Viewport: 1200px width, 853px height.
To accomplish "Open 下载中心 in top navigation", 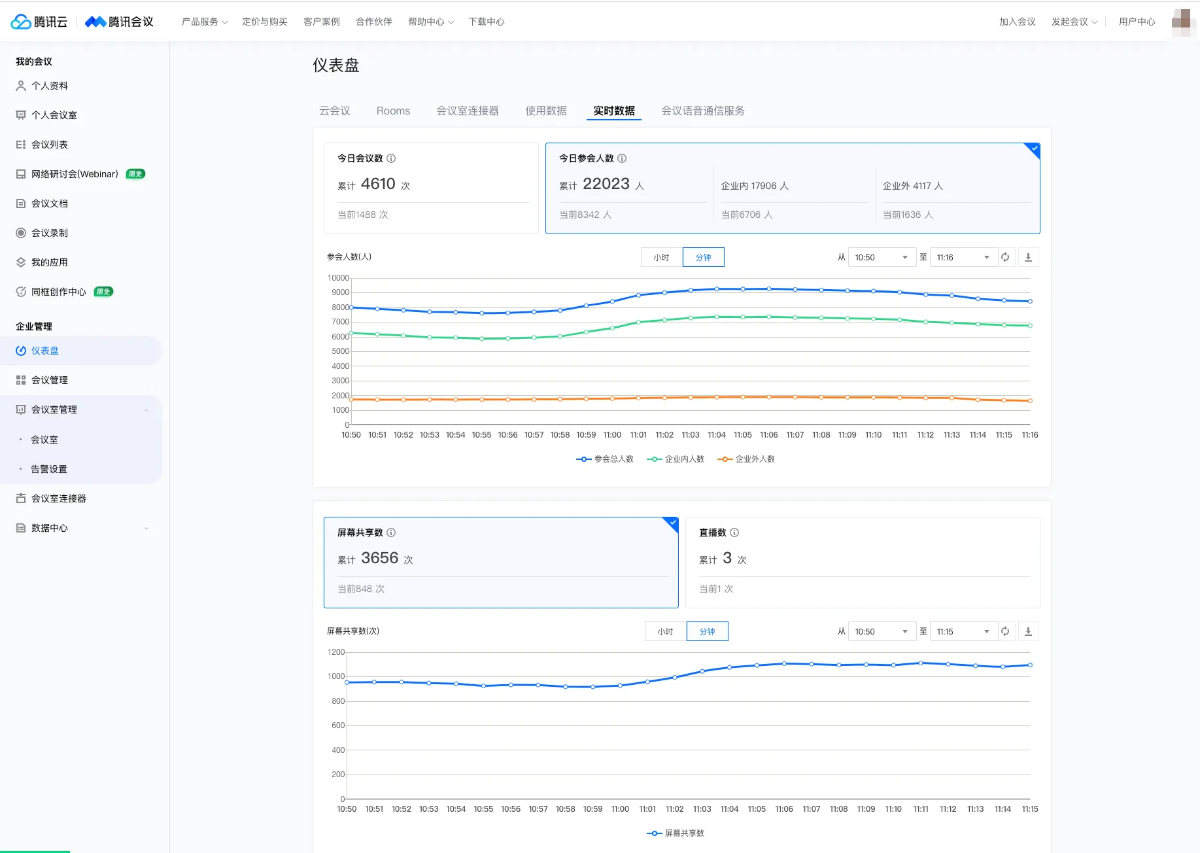I will [486, 21].
